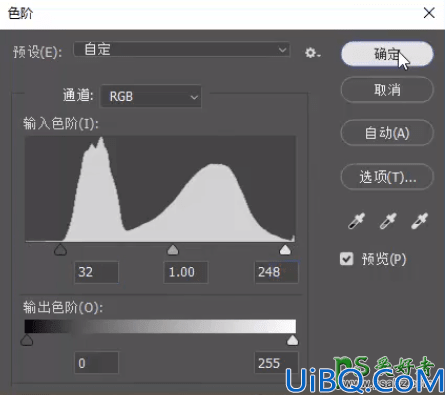Click the gamma field showing 1.00
Image resolution: width=445 pixels, height=395 pixels.
[x=186, y=272]
